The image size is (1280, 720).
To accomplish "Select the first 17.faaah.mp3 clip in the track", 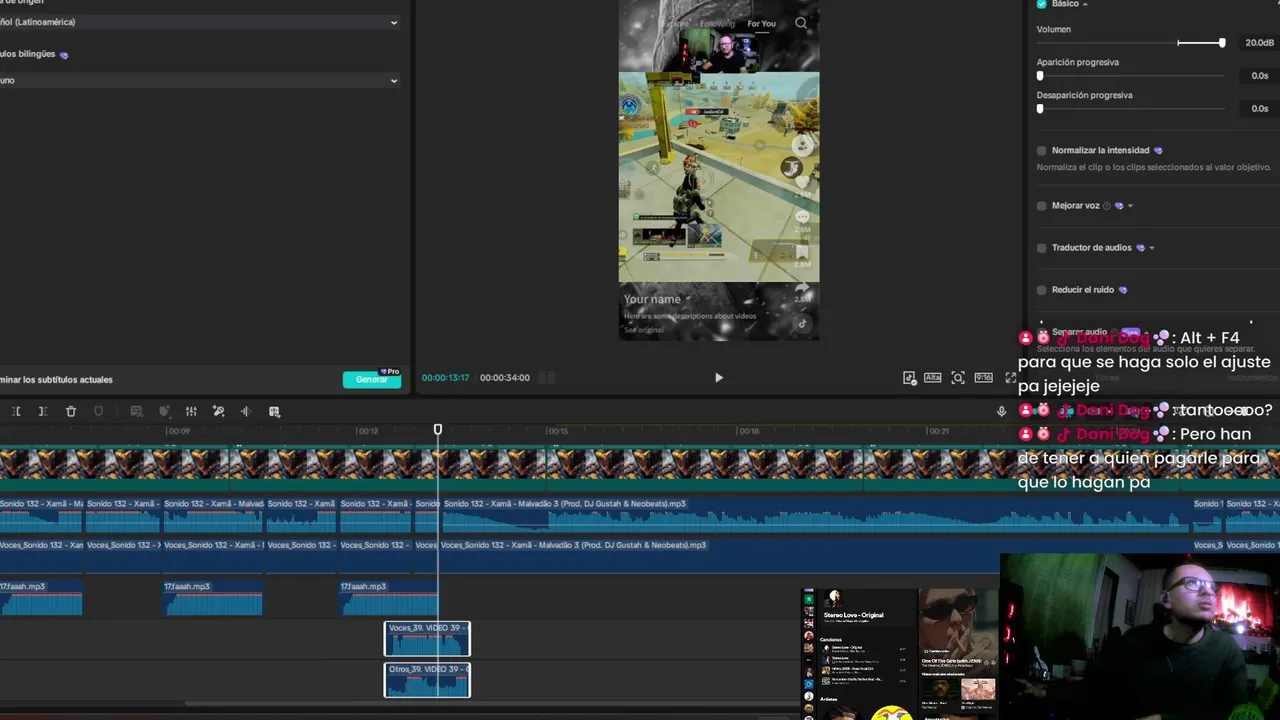I will pos(41,598).
